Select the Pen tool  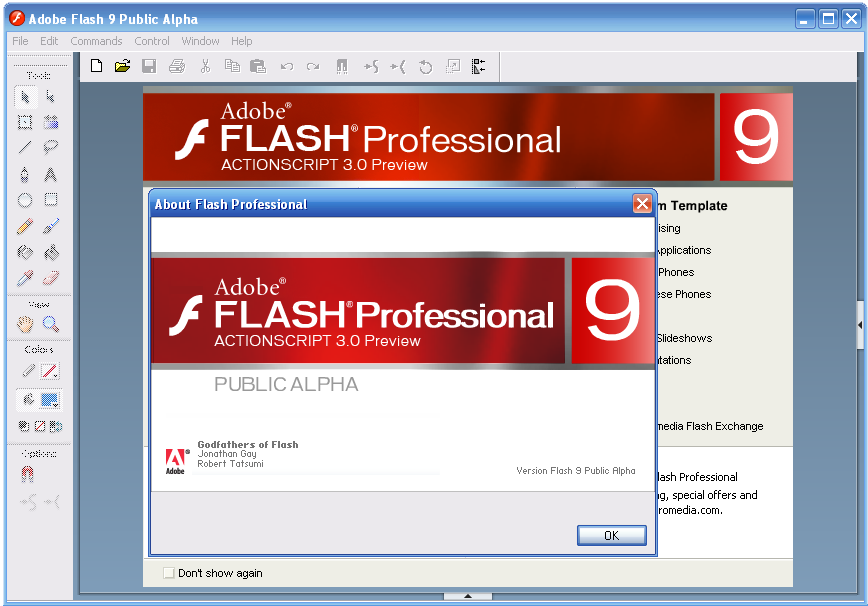tap(25, 175)
